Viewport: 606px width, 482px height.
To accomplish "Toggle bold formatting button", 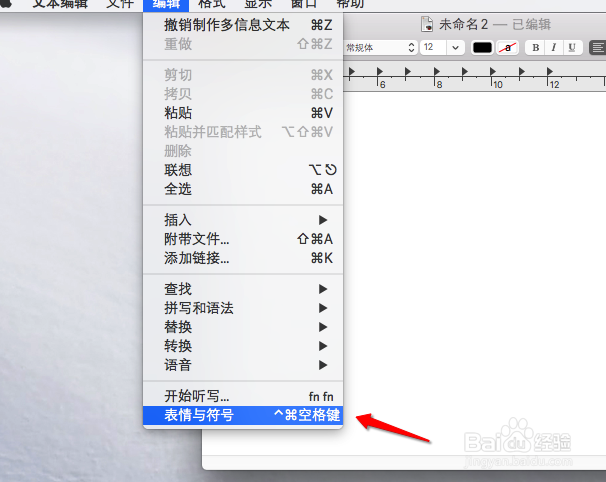I will click(x=535, y=48).
